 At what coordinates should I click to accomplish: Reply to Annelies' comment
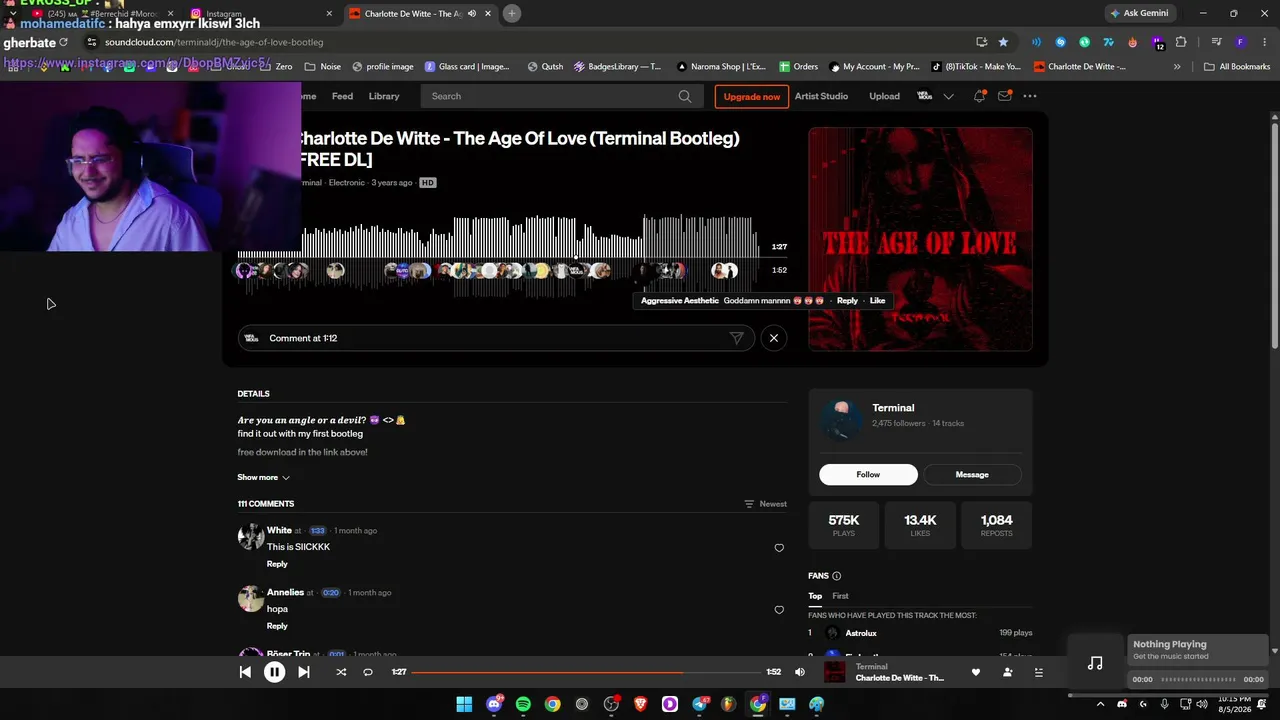tap(277, 626)
